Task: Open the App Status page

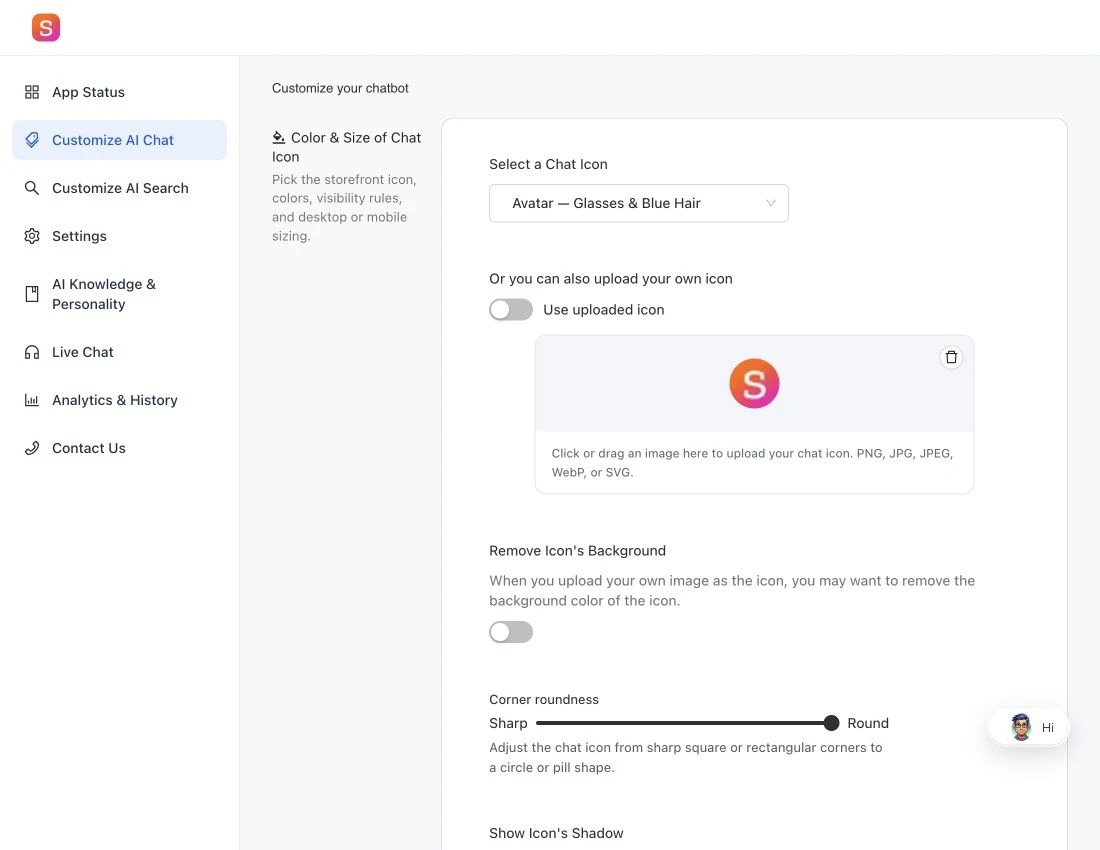Action: [119, 92]
